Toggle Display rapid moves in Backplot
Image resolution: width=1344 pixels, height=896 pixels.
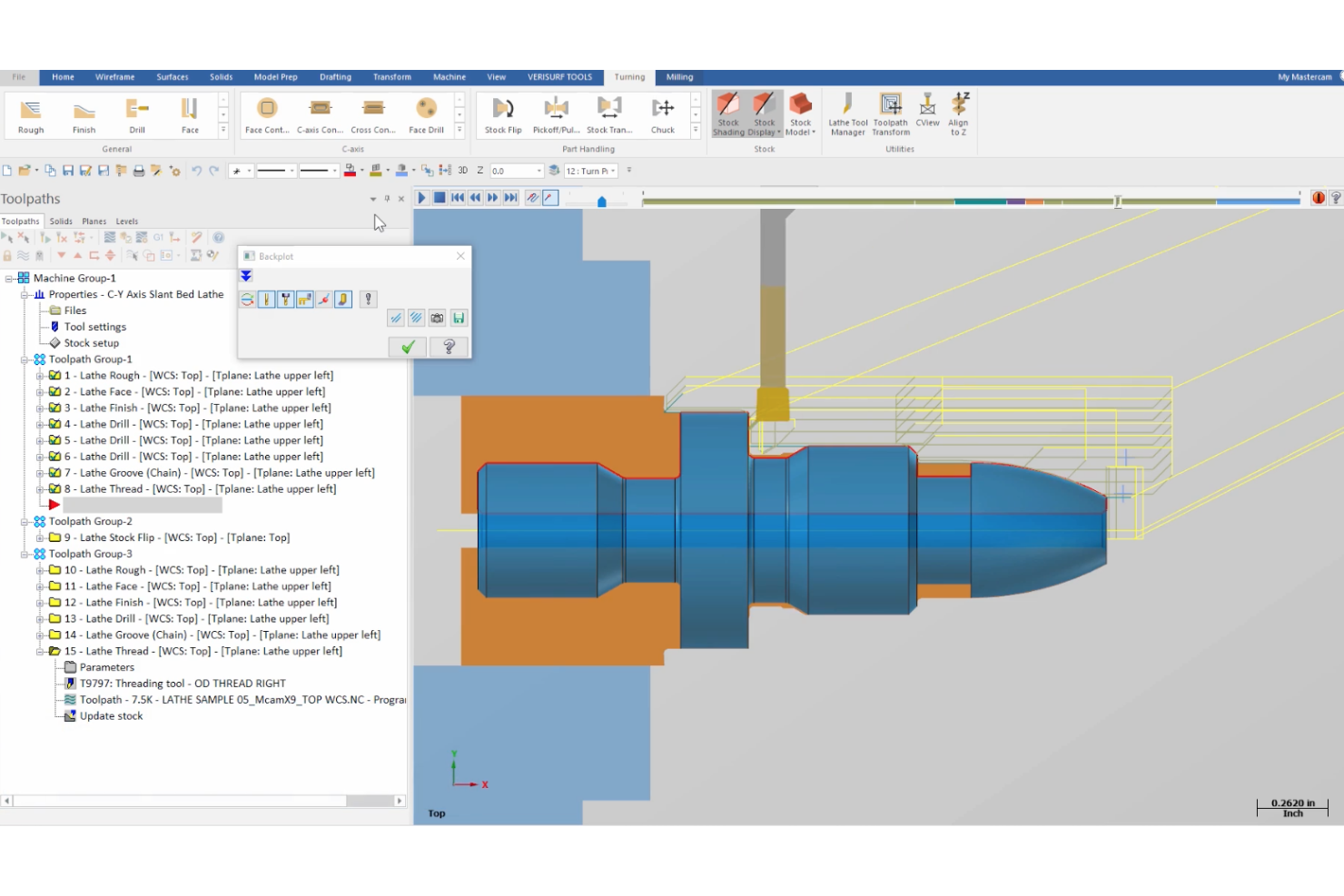(304, 299)
